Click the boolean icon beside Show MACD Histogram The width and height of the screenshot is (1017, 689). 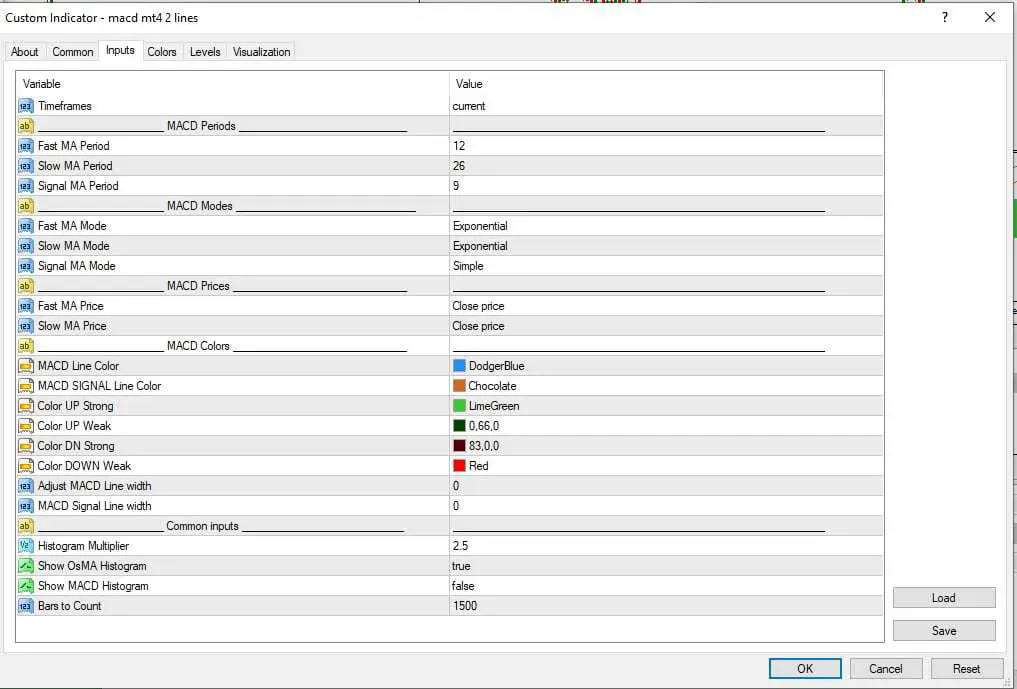(25, 586)
